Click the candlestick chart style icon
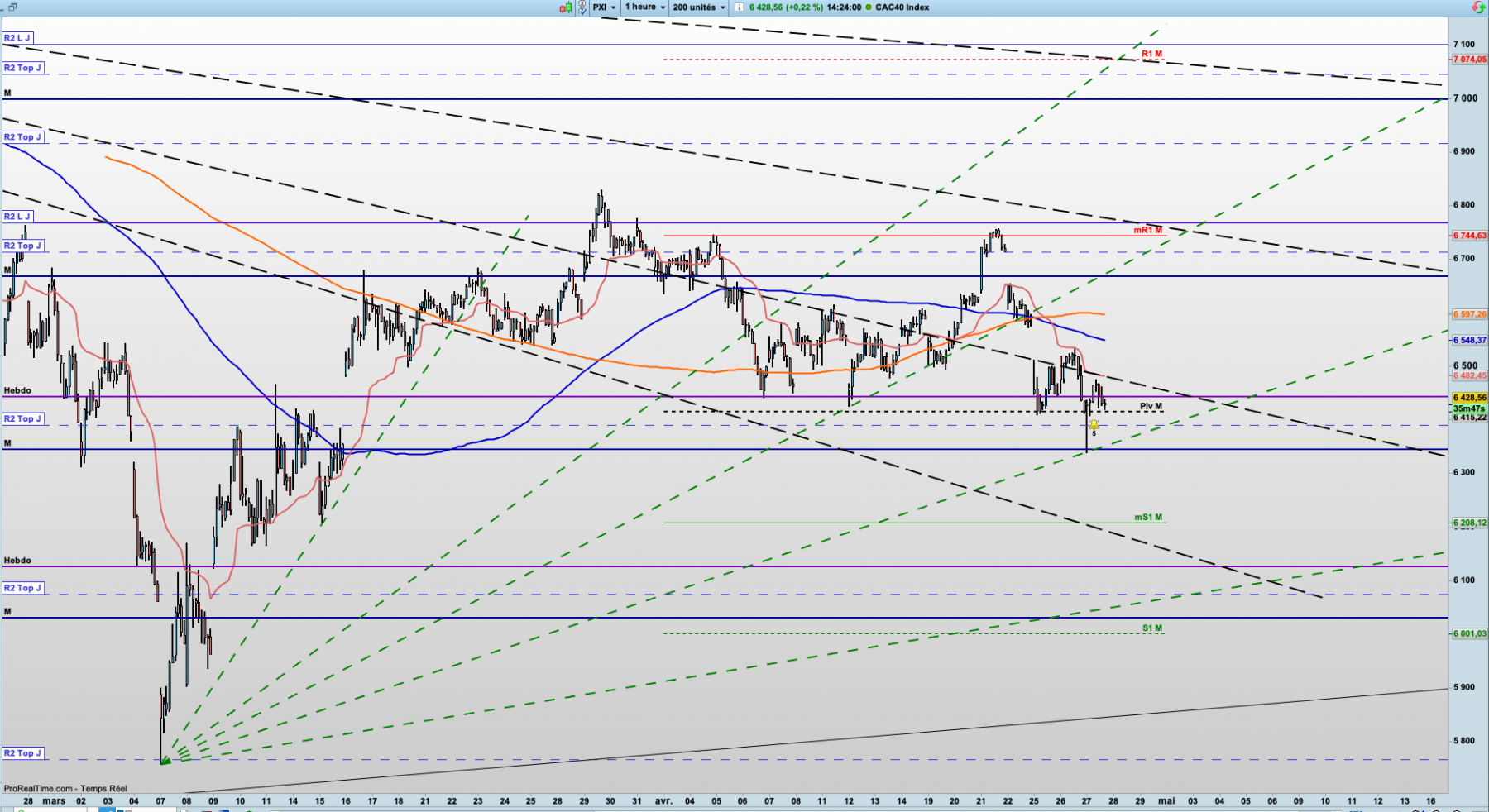 pyautogui.click(x=566, y=7)
